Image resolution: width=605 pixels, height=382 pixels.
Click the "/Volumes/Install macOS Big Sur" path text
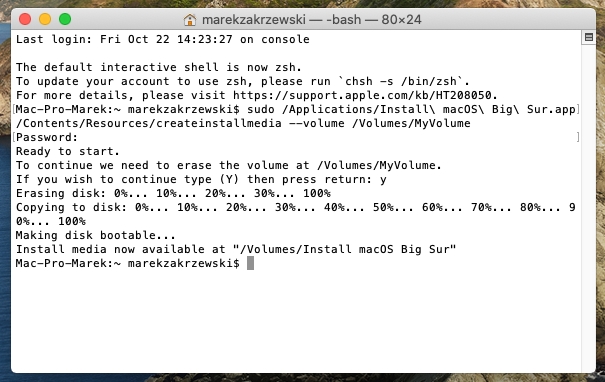345,249
